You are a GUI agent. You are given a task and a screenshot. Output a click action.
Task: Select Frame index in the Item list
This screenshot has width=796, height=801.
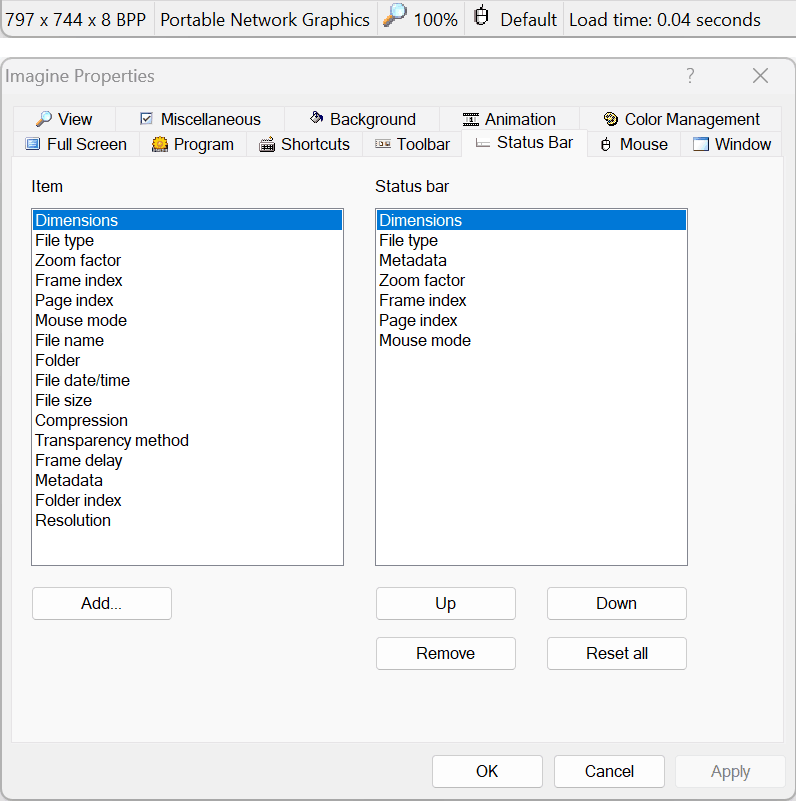[x=188, y=280]
